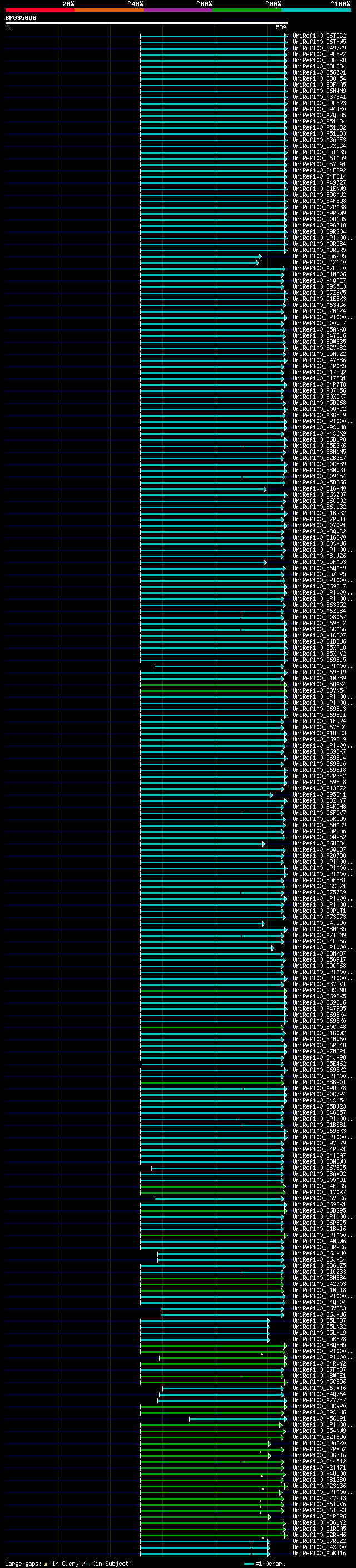
Task: Click hit label UniRef100_P81380
Action: (x=319, y=1480)
